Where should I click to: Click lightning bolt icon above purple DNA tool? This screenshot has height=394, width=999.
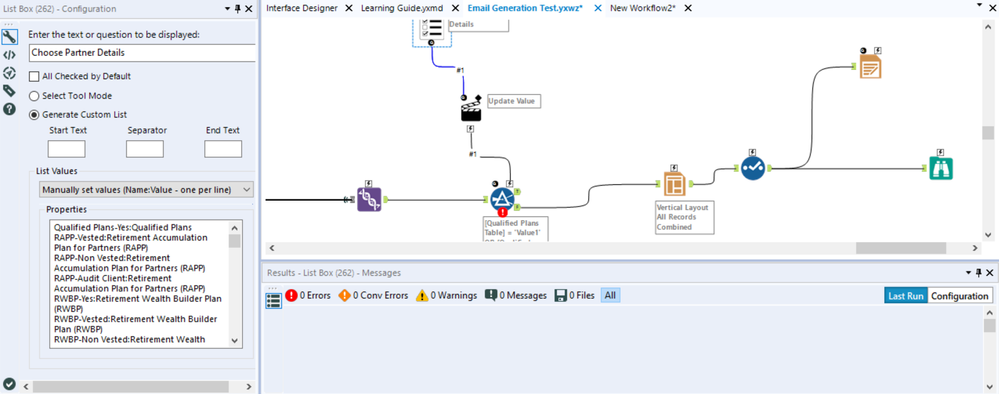(x=368, y=183)
